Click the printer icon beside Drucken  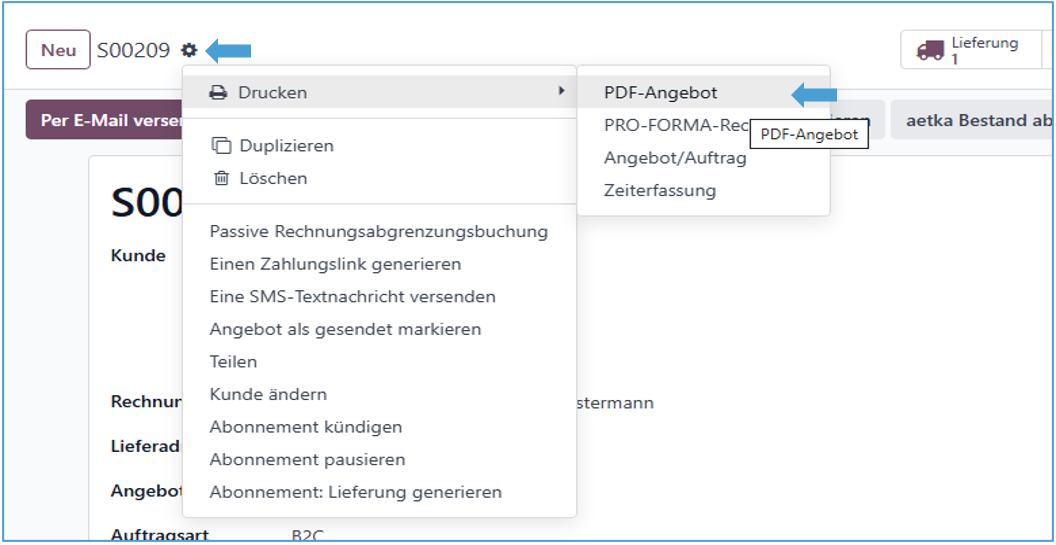[x=218, y=92]
